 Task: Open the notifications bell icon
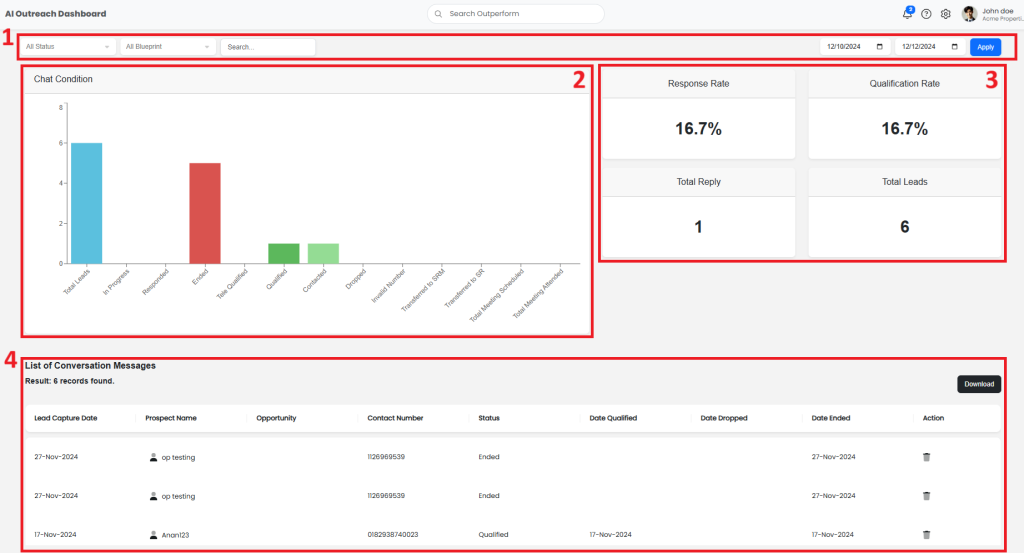907,14
